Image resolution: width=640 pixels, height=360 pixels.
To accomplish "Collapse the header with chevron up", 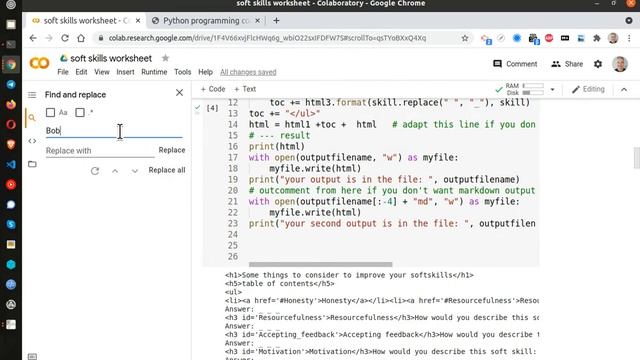I will 624,89.
